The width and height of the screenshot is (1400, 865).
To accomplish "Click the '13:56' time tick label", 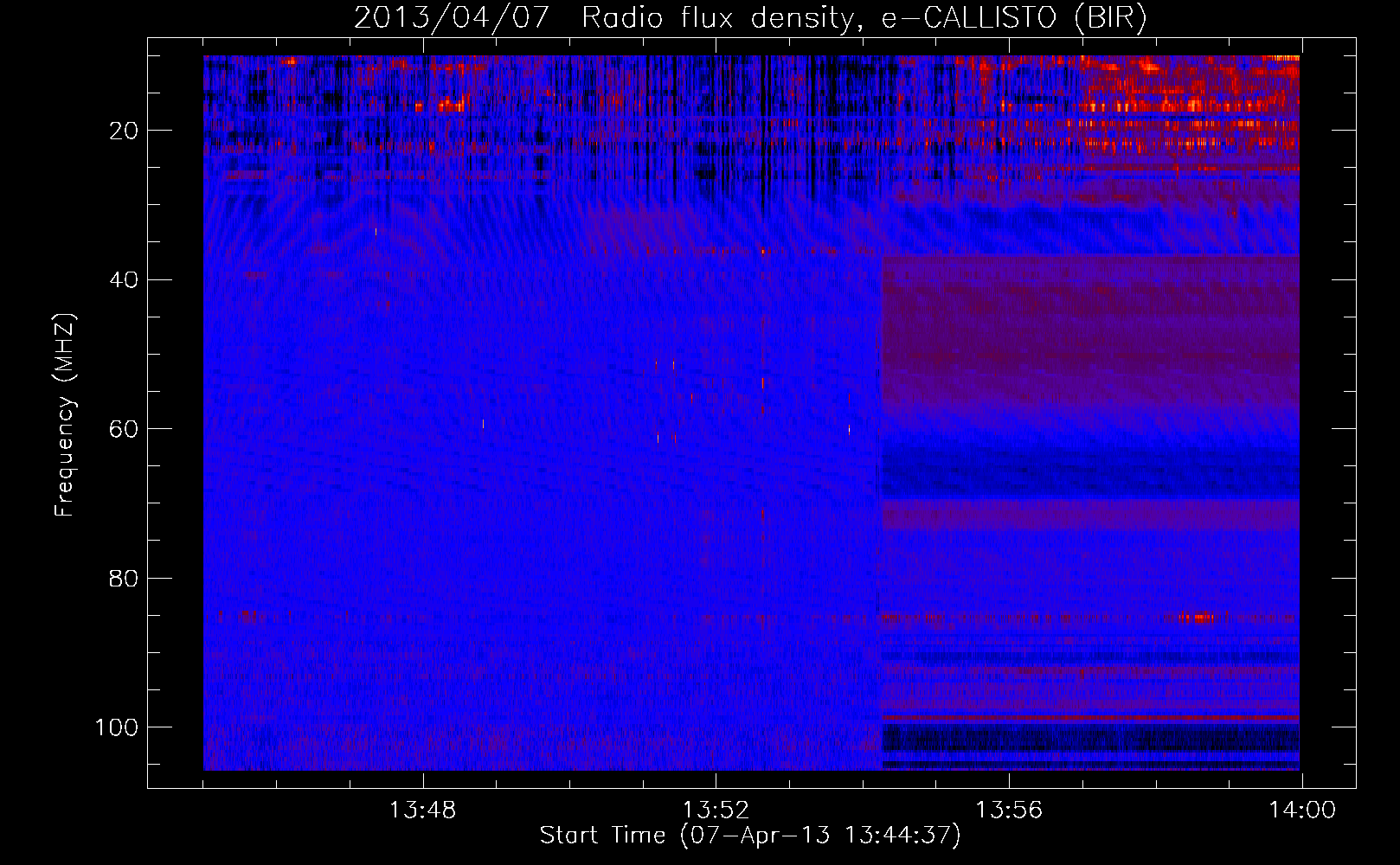I will (1009, 811).
